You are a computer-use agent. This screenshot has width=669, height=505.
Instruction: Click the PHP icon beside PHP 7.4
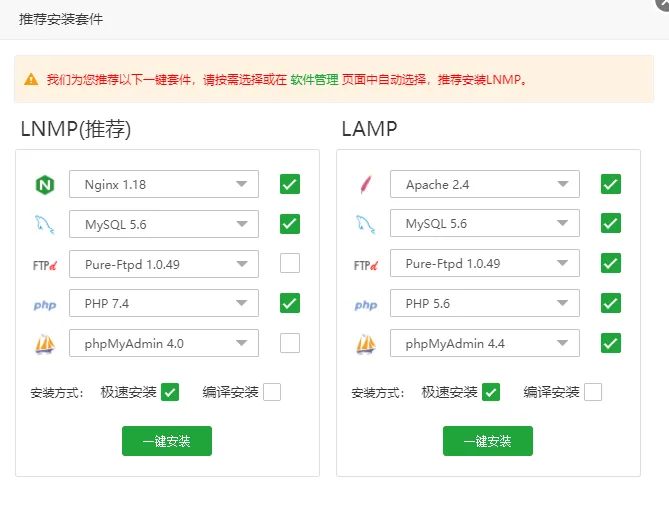pos(44,304)
